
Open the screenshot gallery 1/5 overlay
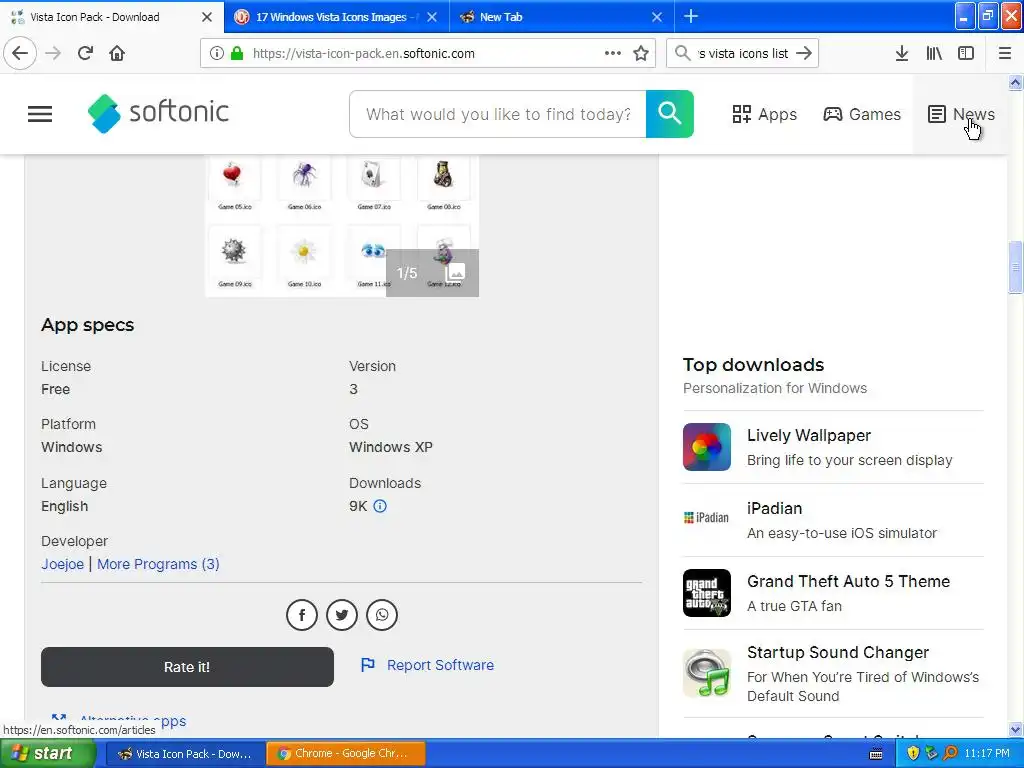pos(432,273)
